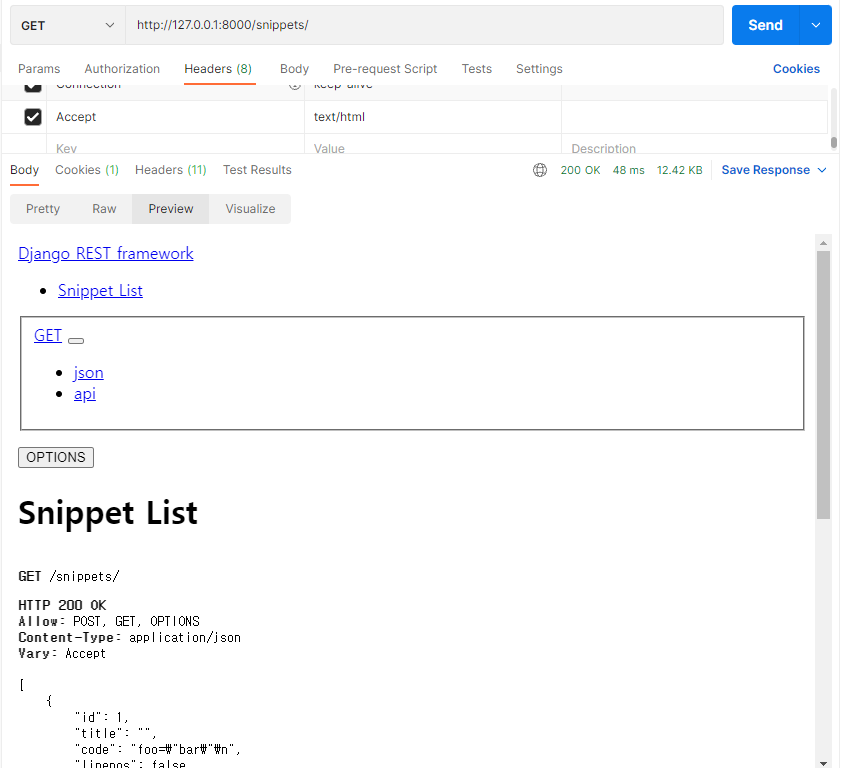Open the GET method dropdown
Viewport: 841px width, 768px height.
point(68,25)
